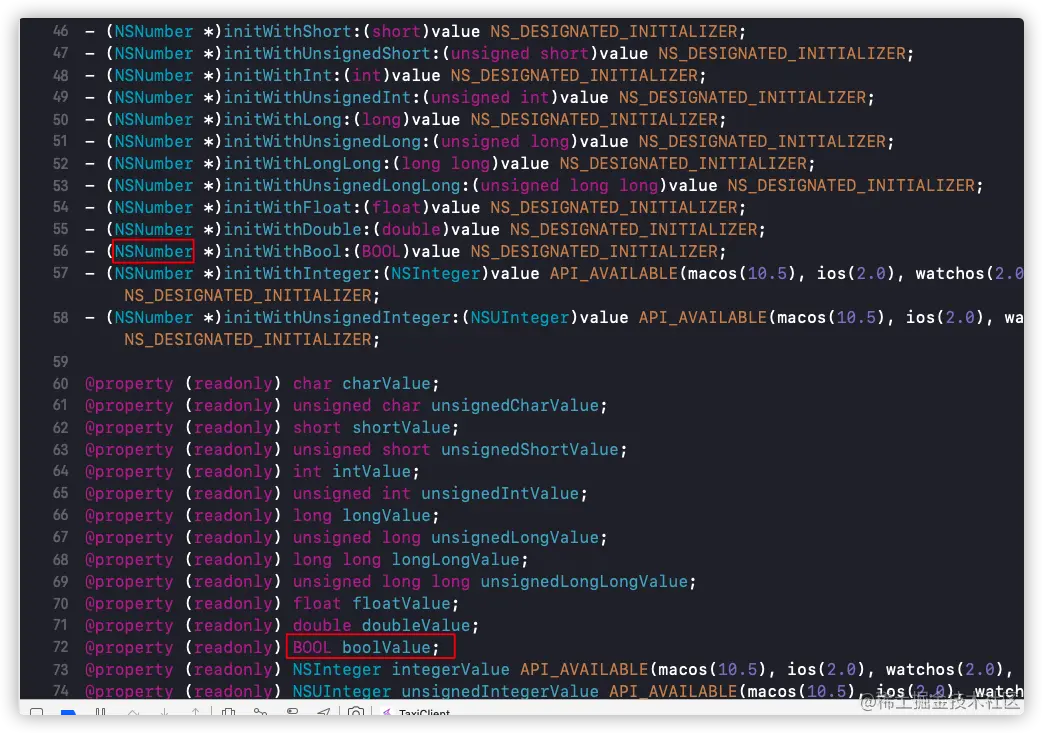Screen dimensions: 1042x733
Task: Click NSNumber return type on line 56
Action: (x=154, y=251)
